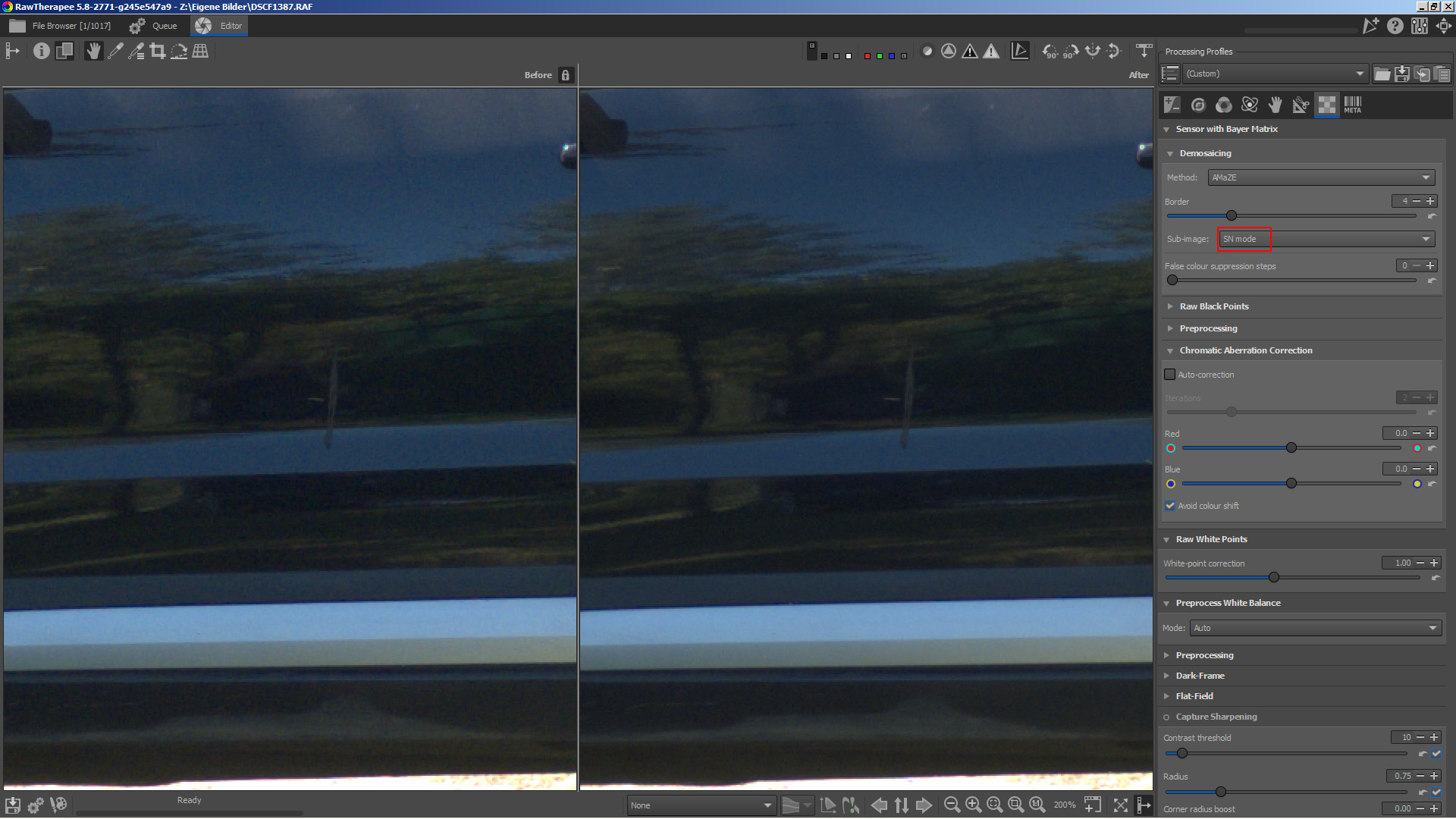The image size is (1456, 819).
Task: Save current processing profile
Action: 1402,74
